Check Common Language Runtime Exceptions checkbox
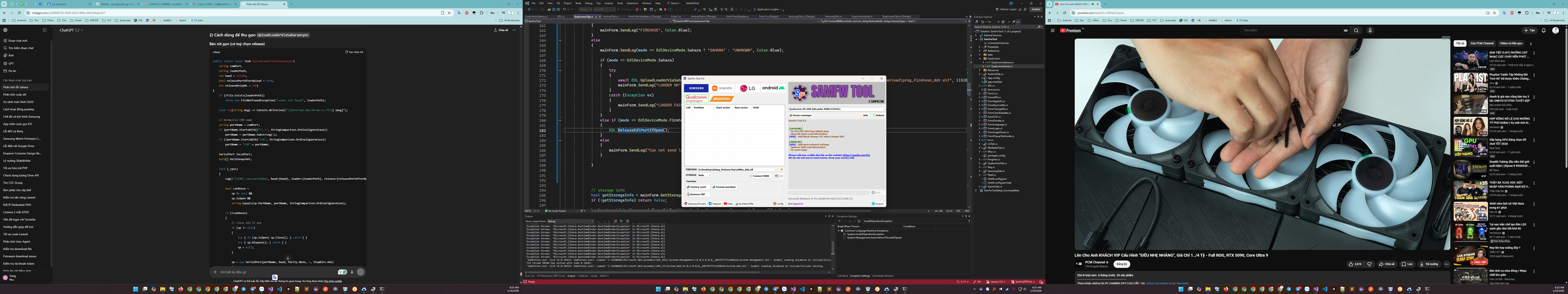 pos(842,231)
